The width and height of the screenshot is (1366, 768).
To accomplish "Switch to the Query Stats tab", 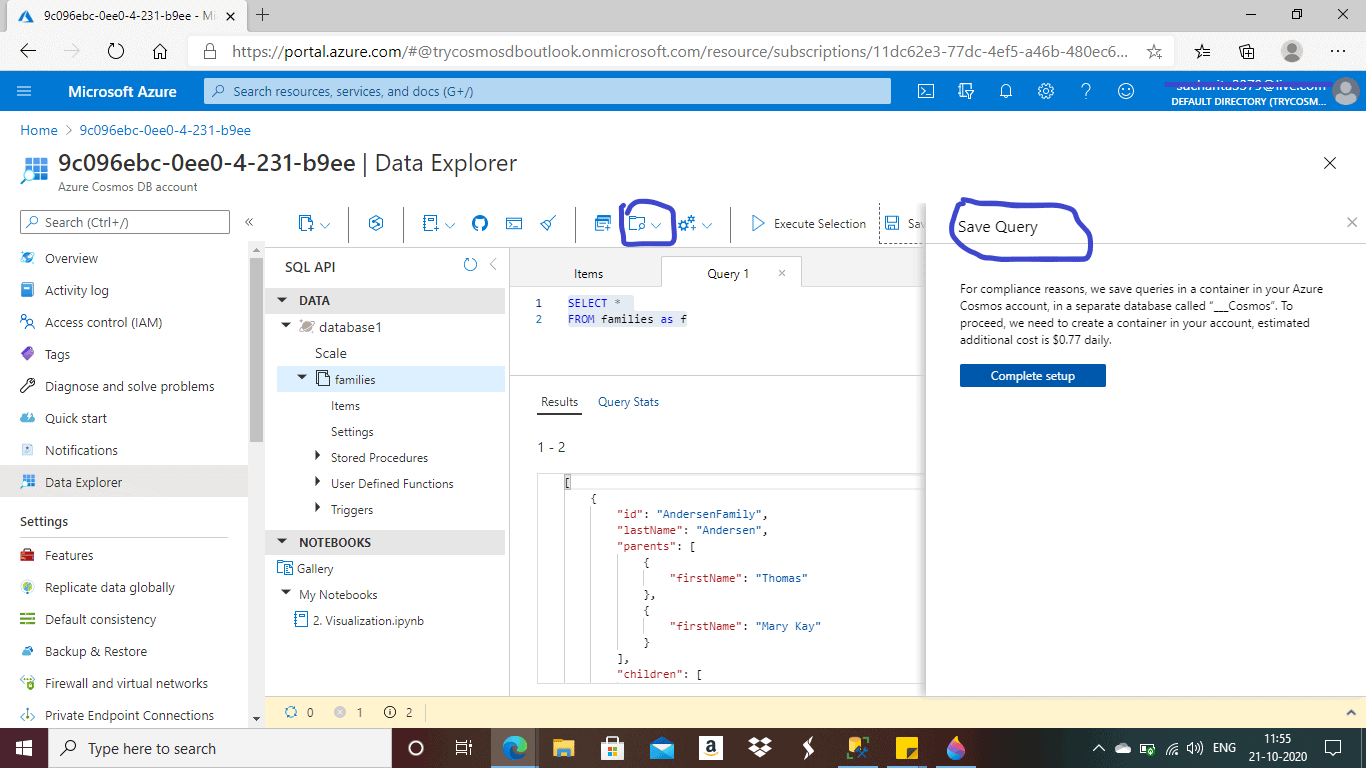I will [x=628, y=402].
